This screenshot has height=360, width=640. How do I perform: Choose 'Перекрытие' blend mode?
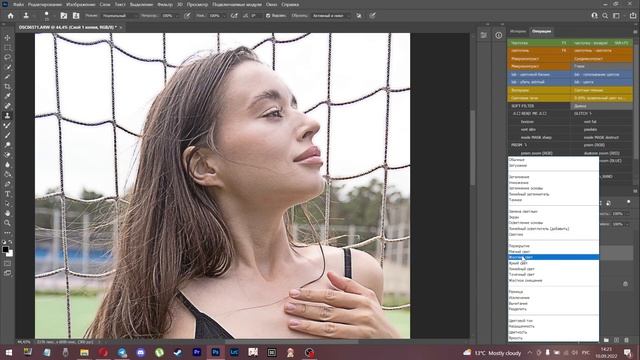pyautogui.click(x=553, y=246)
